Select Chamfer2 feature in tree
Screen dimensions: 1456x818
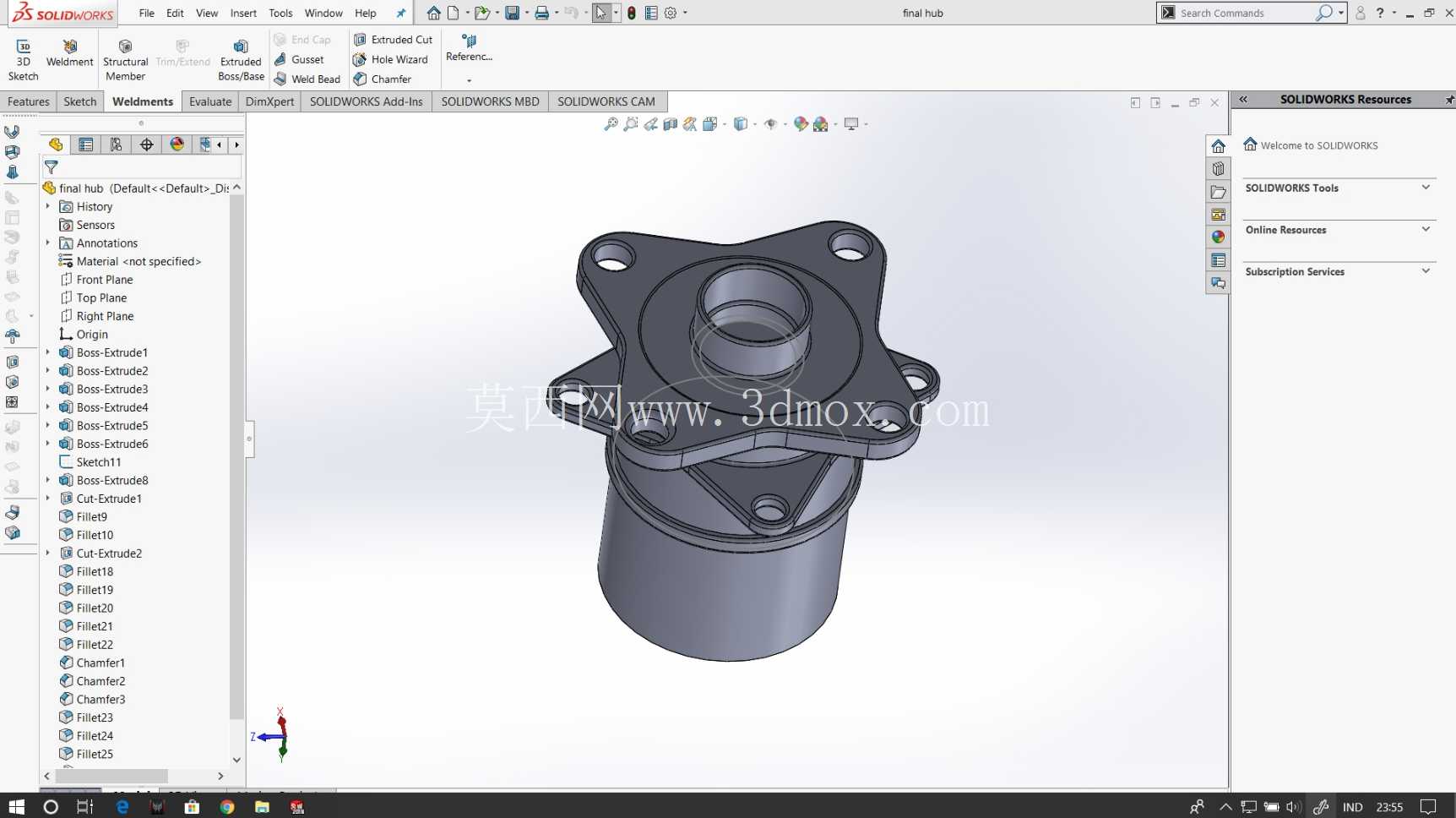[101, 681]
